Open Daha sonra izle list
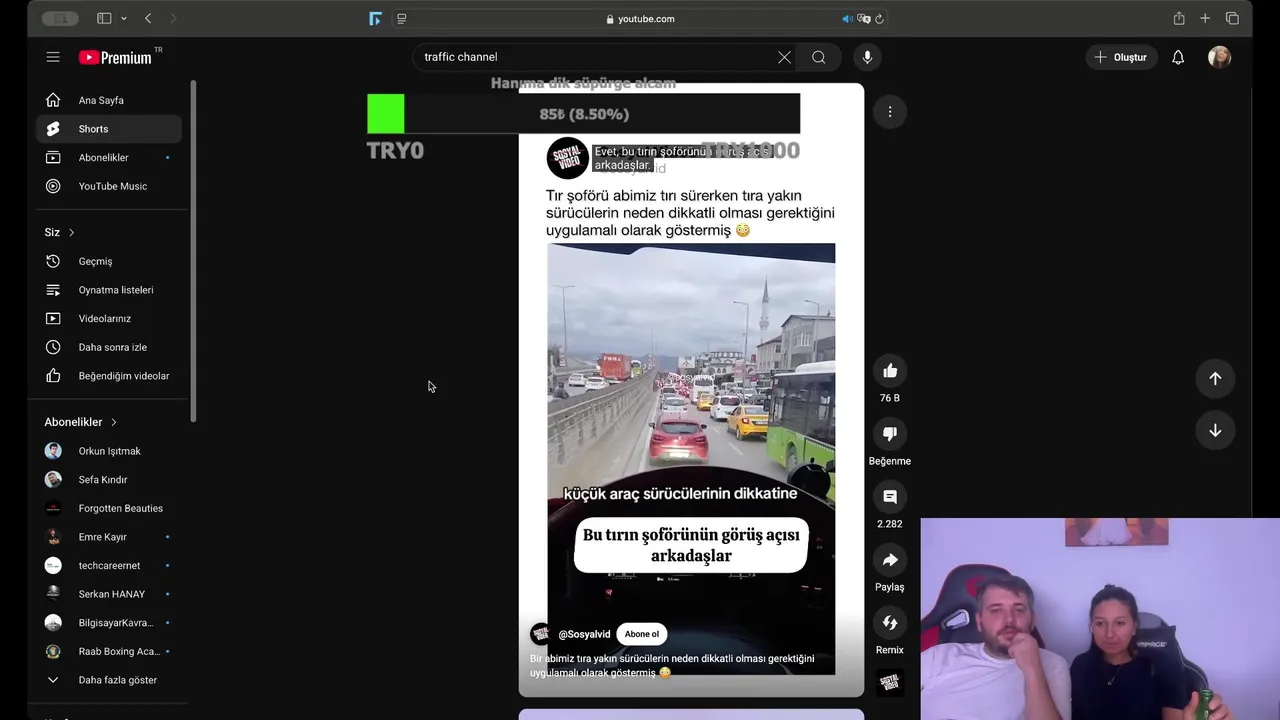Image resolution: width=1280 pixels, height=720 pixels. click(x=109, y=347)
